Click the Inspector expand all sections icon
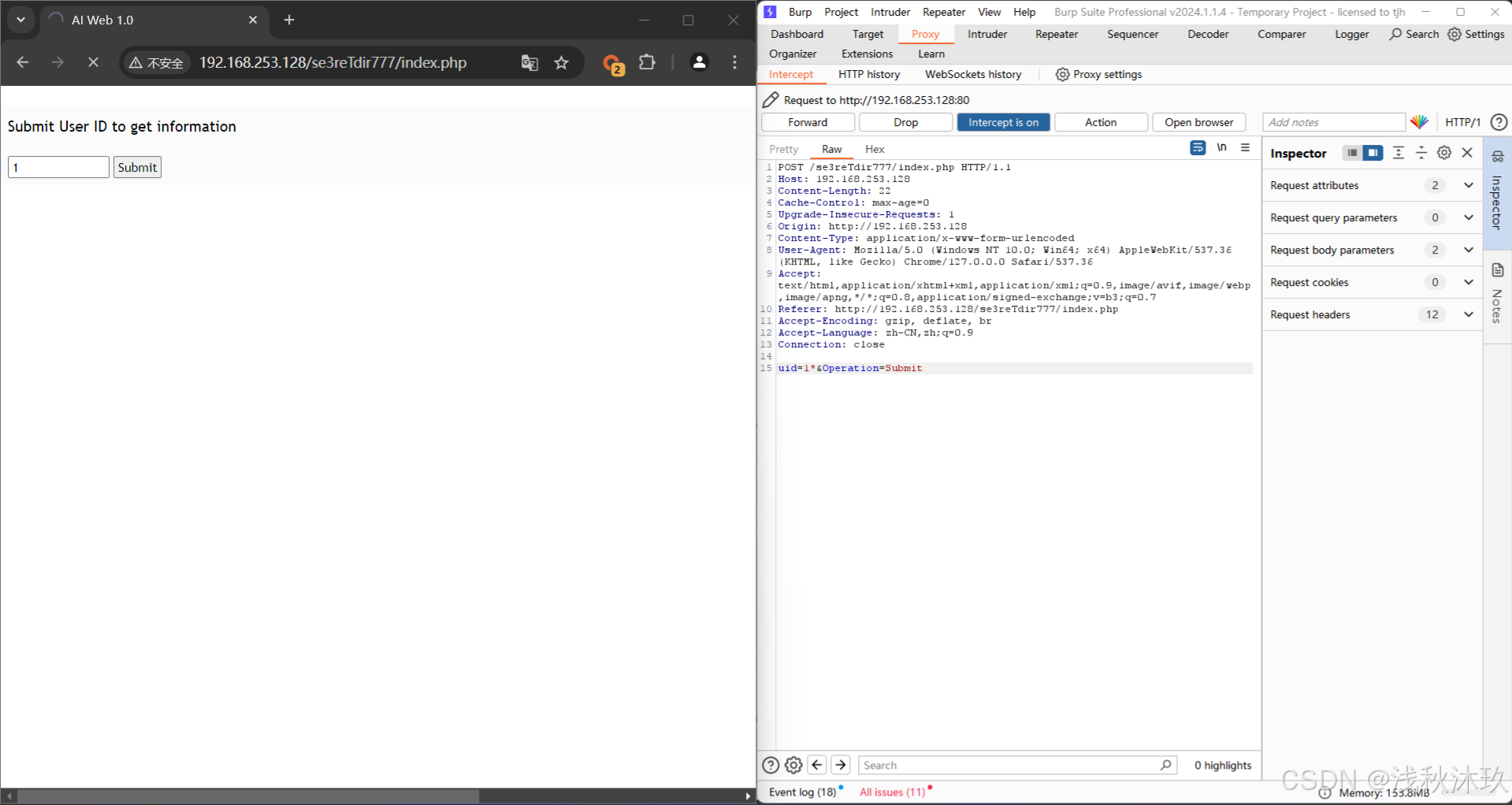Screen dimensions: 1512x805 point(1399,153)
